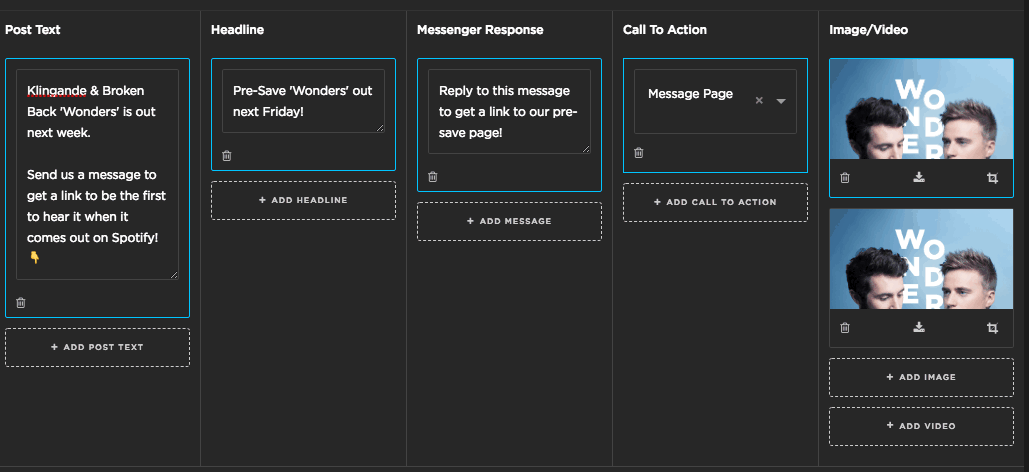Crop the first Wonders image
Image resolution: width=1029 pixels, height=472 pixels.
[992, 178]
